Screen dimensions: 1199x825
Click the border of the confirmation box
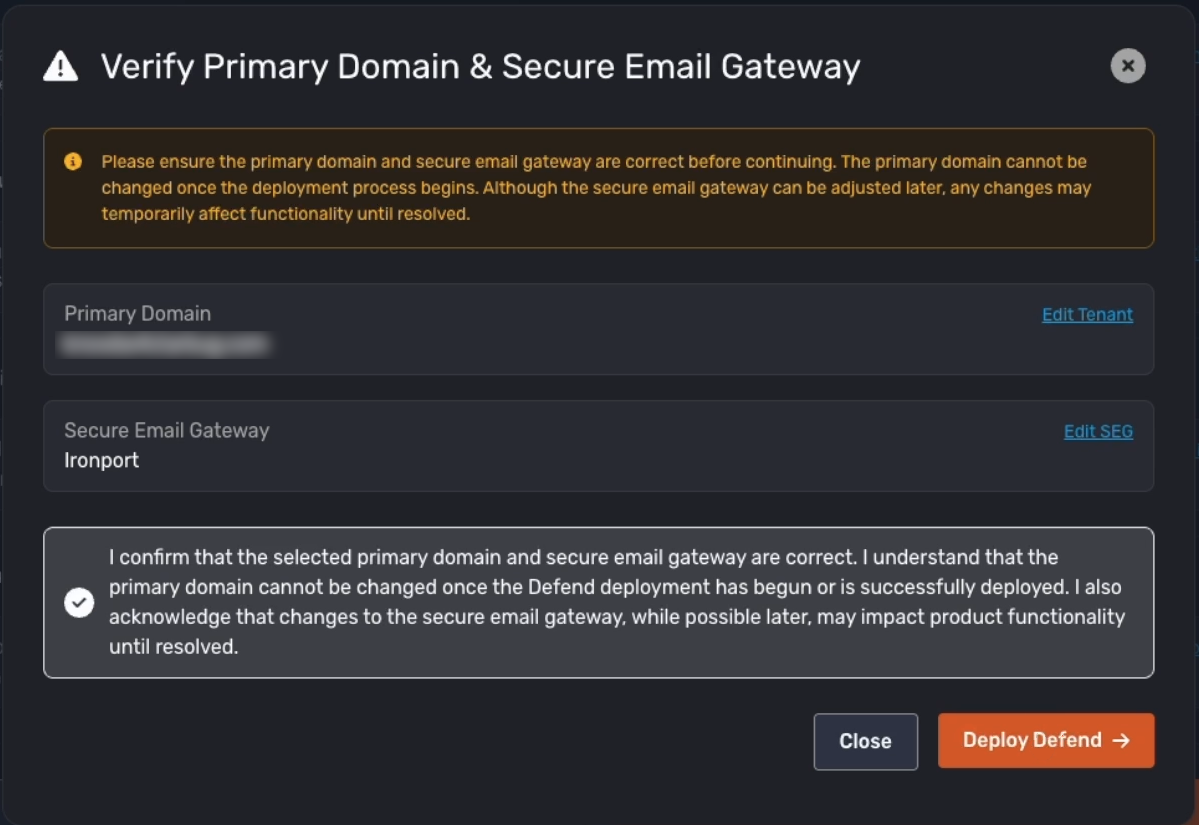pyautogui.click(x=598, y=528)
